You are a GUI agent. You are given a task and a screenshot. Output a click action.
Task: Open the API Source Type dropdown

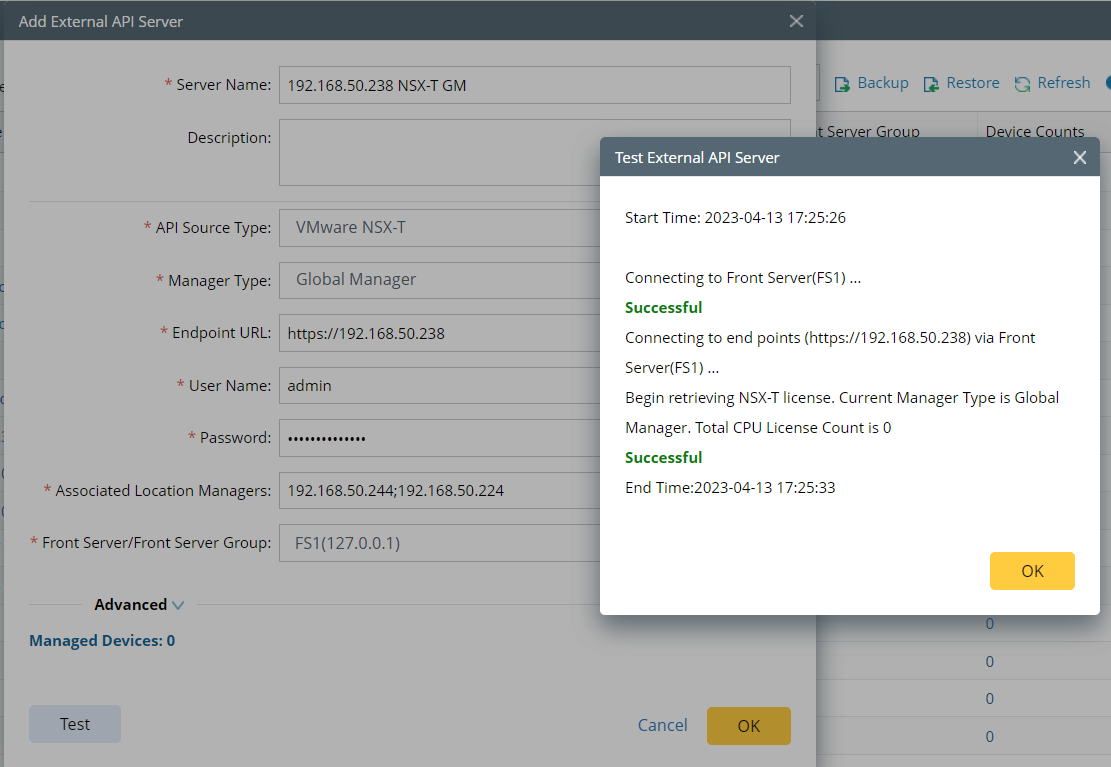click(440, 228)
